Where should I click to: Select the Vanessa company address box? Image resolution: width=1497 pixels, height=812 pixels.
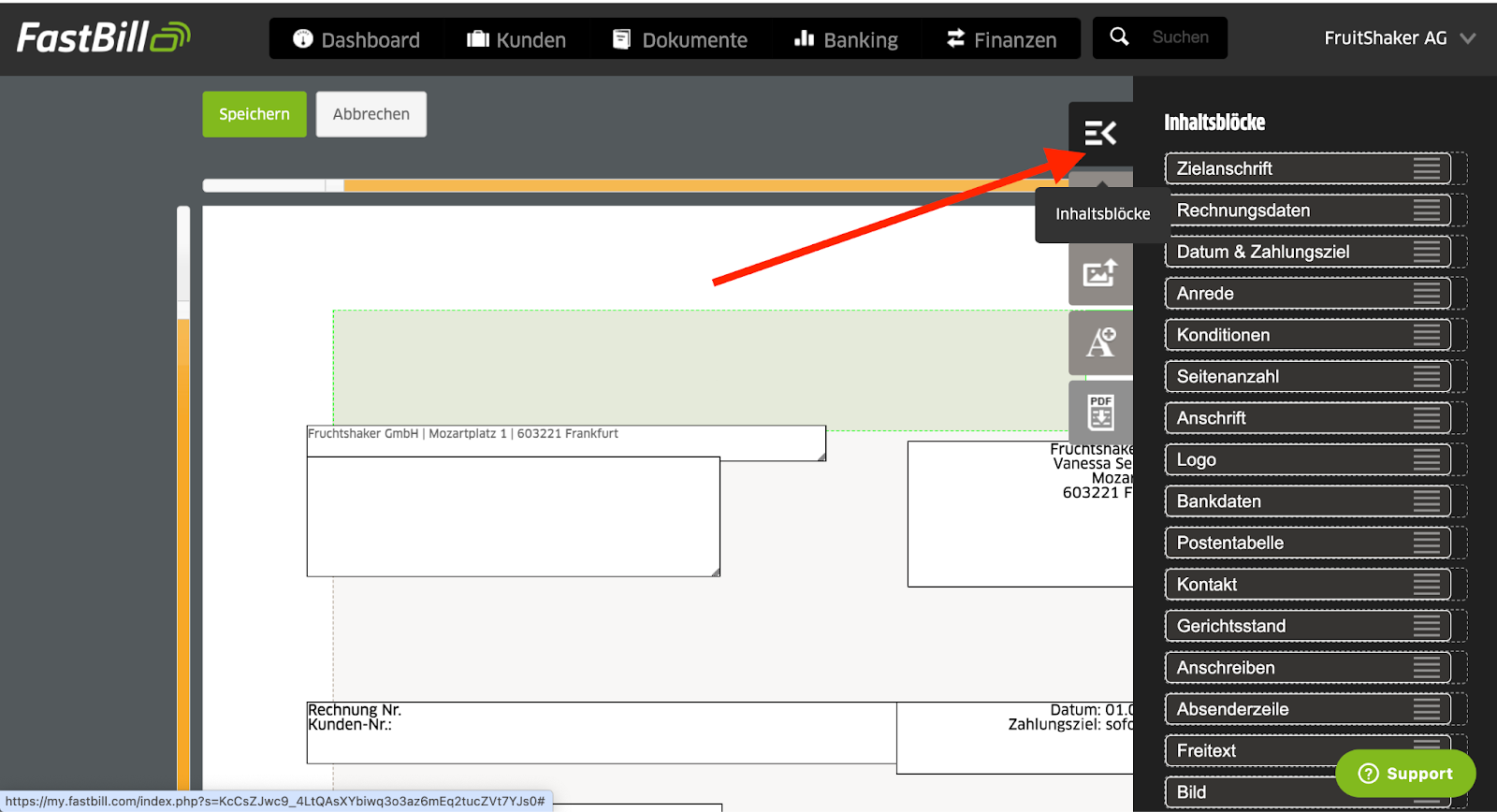tap(1020, 514)
